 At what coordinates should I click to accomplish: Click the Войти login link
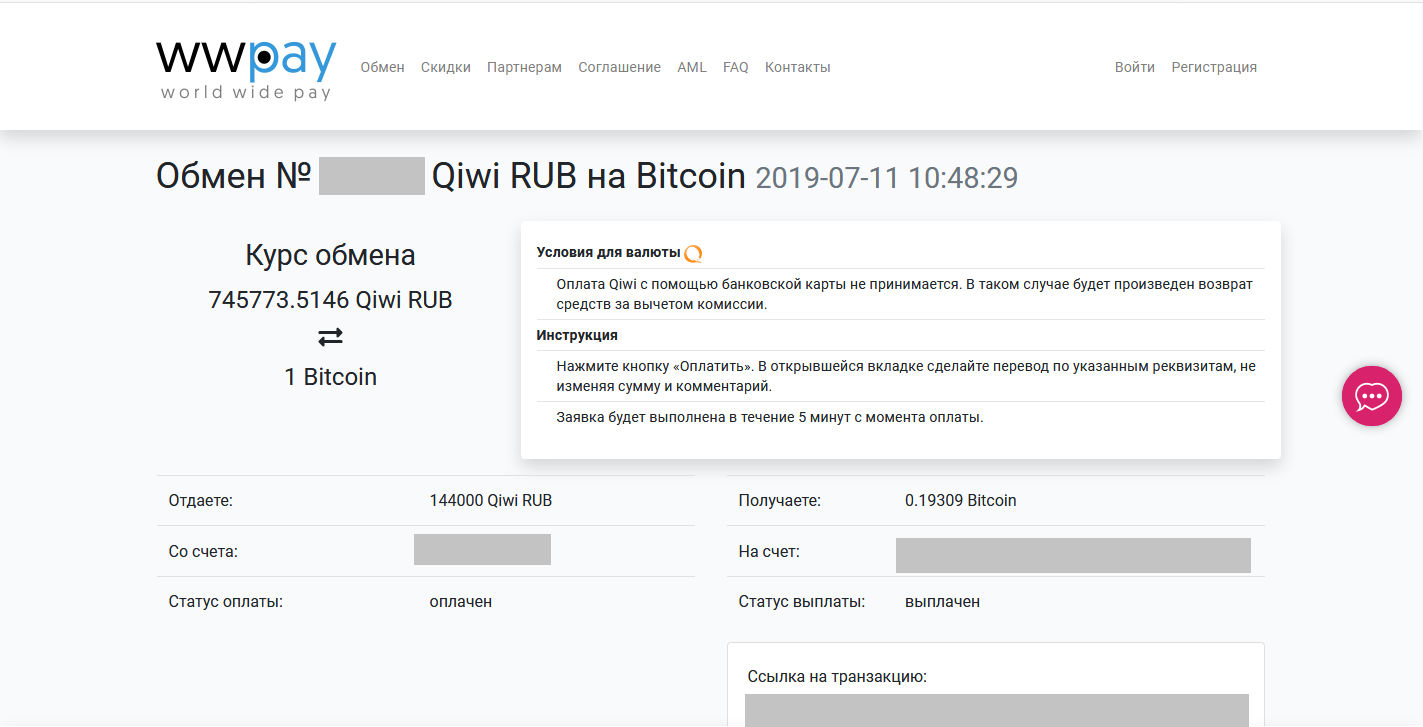[1135, 67]
